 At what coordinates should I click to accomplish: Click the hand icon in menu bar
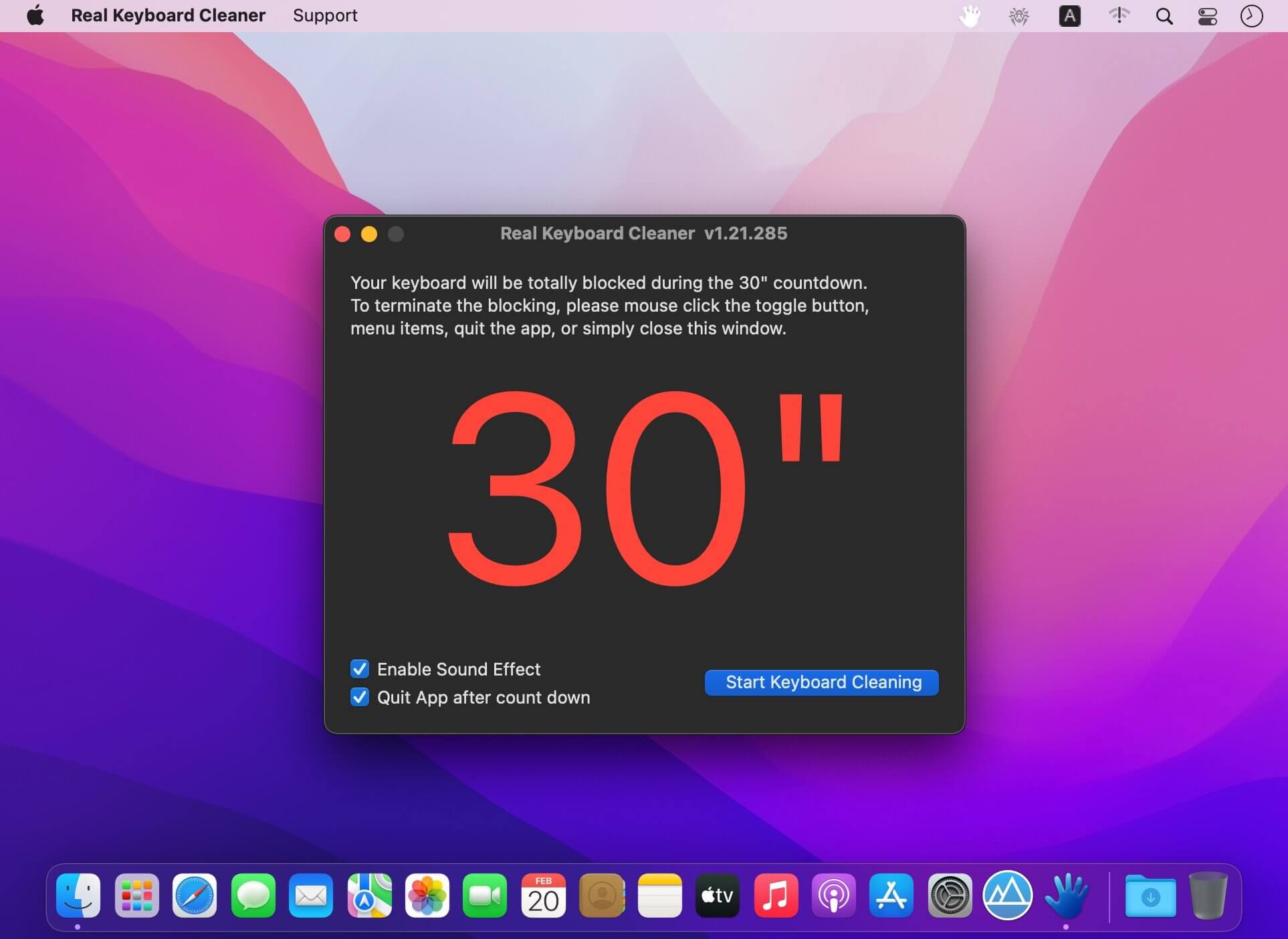click(x=969, y=16)
